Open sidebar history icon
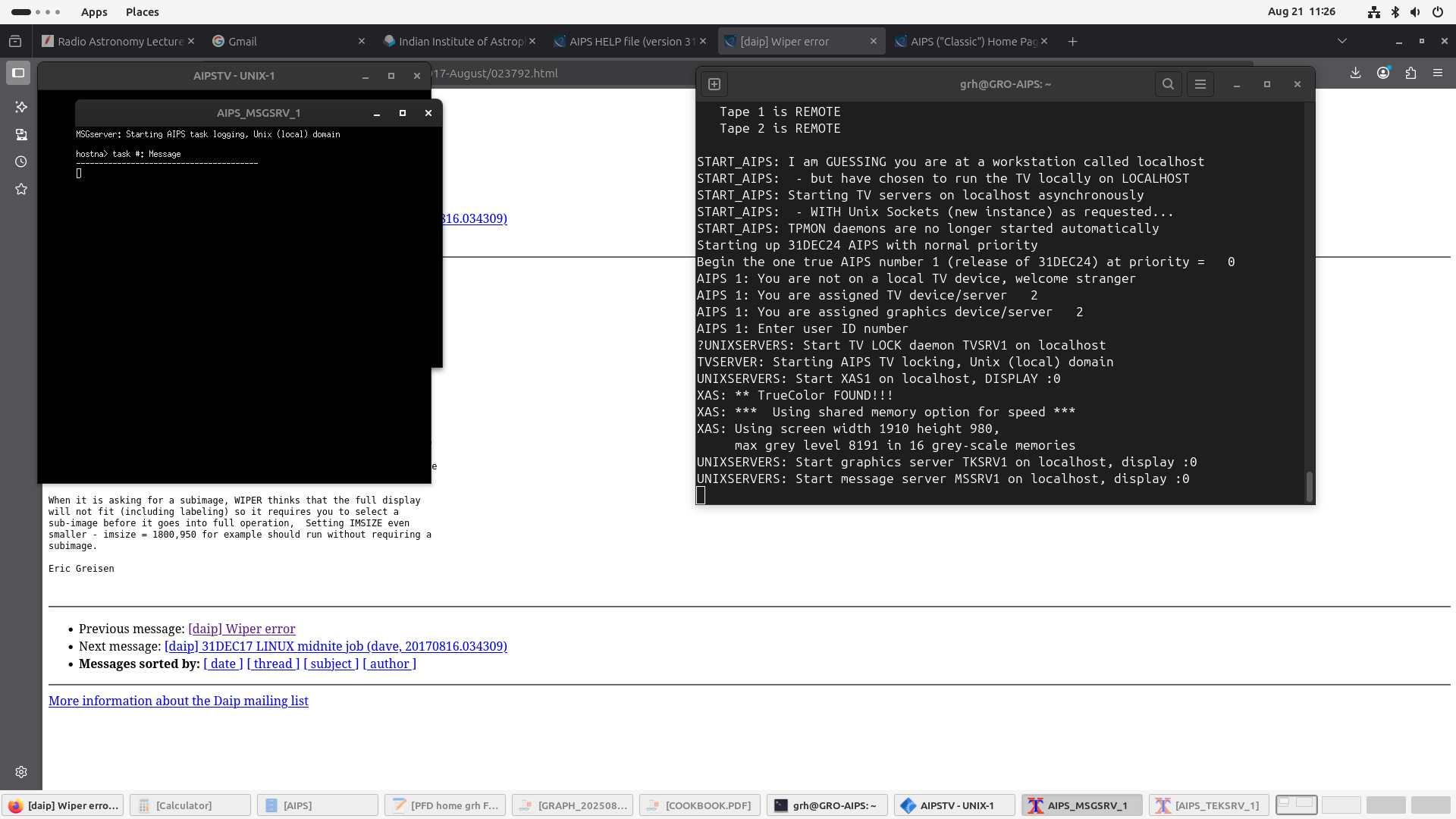Image resolution: width=1456 pixels, height=819 pixels. click(x=21, y=162)
